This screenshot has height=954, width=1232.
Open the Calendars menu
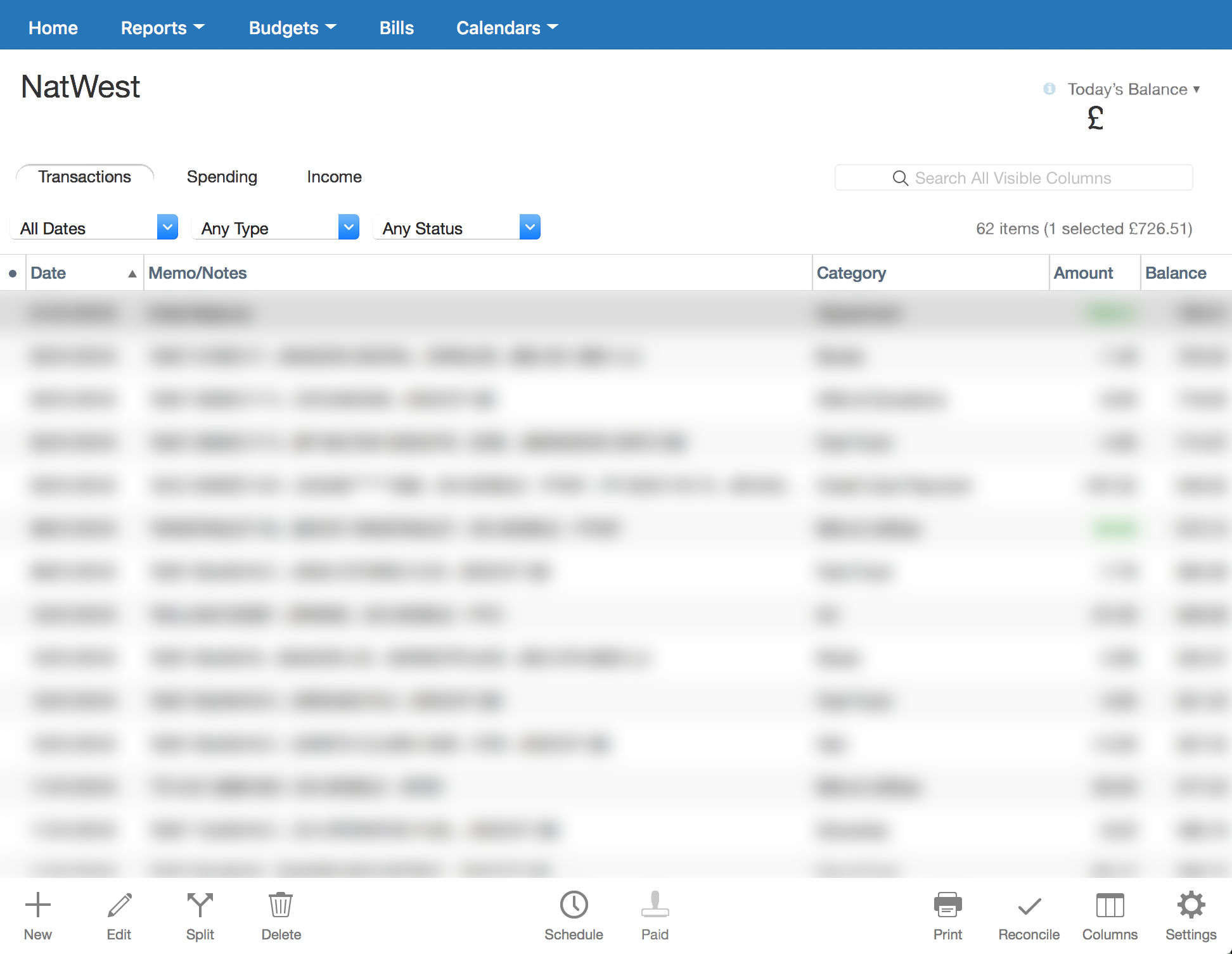[508, 28]
